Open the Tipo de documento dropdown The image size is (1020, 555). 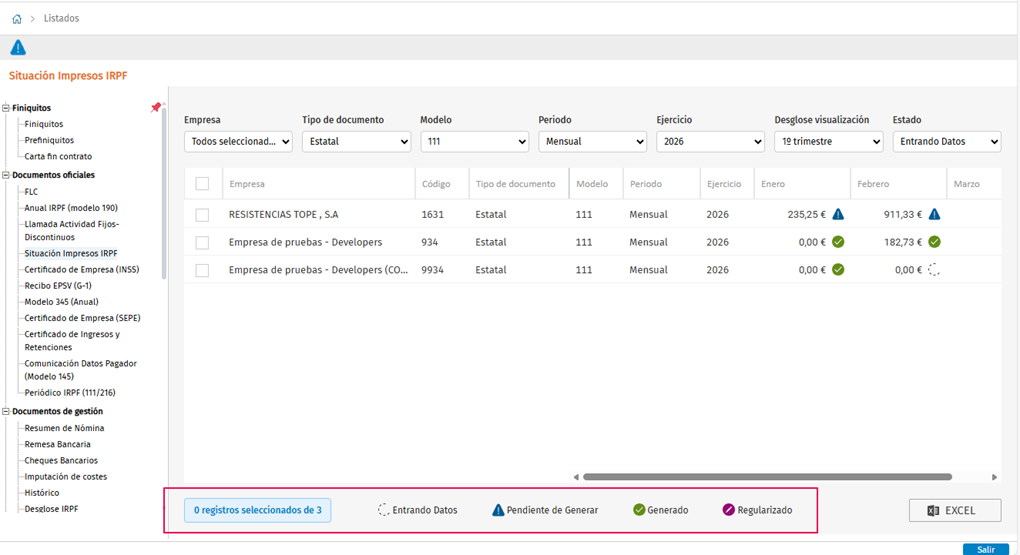click(356, 141)
